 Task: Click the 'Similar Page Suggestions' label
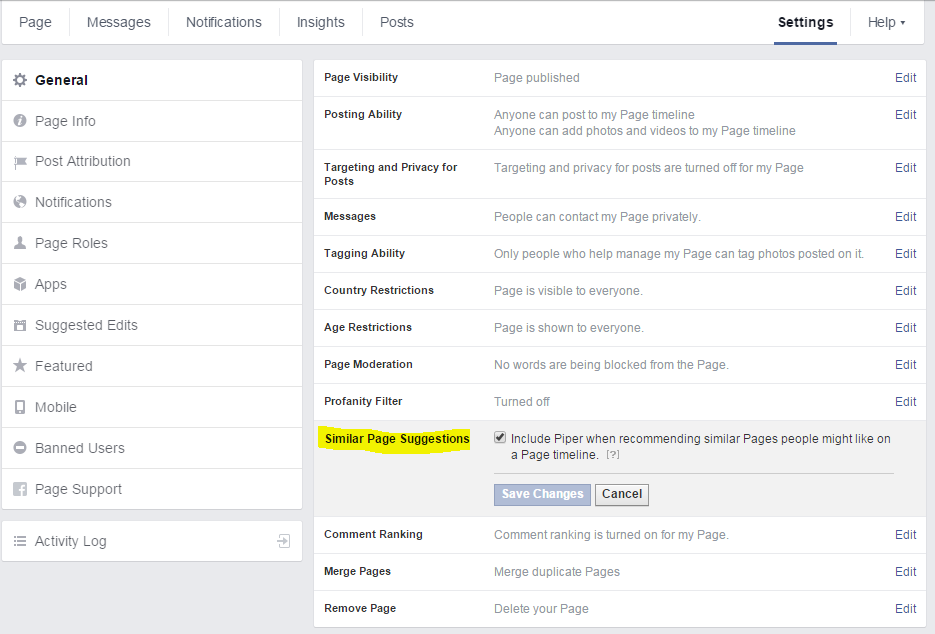click(x=397, y=439)
